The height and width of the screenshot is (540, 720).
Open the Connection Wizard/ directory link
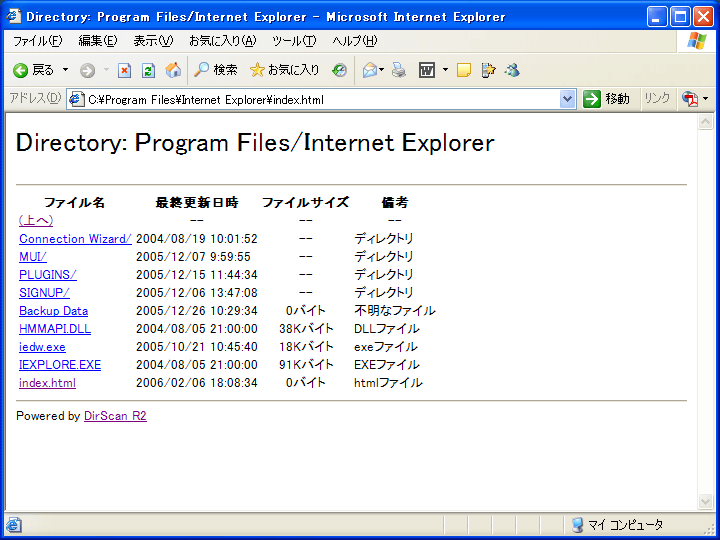(75, 239)
